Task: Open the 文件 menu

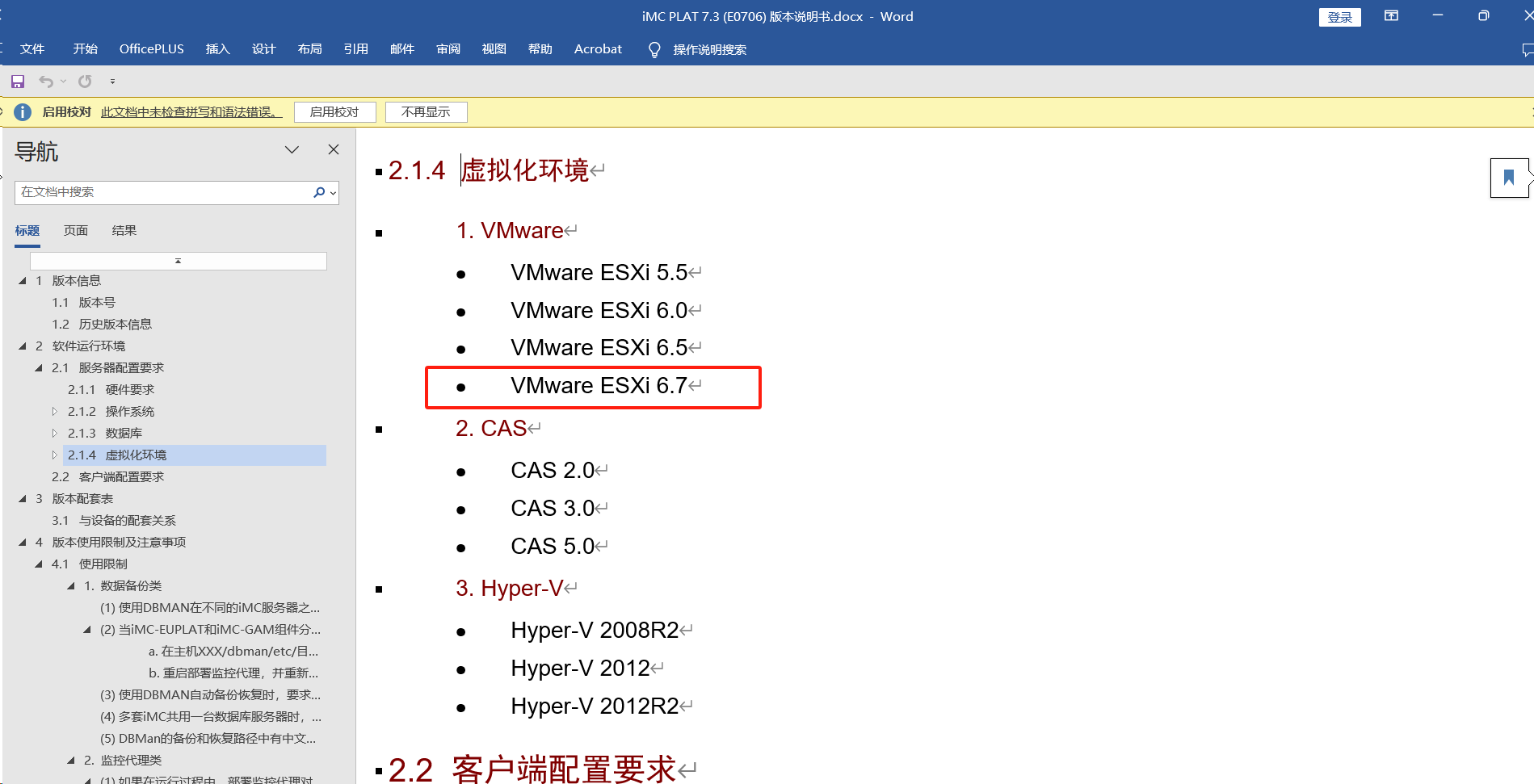Action: tap(32, 49)
